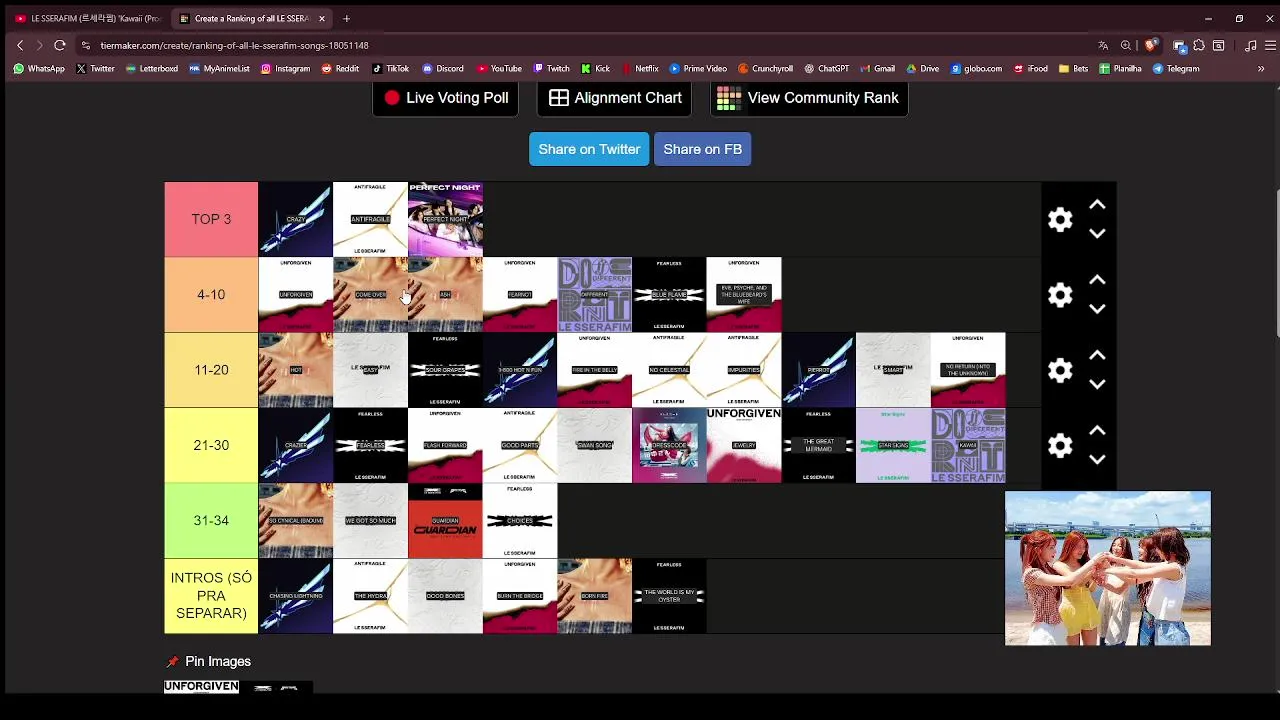Screen dimensions: 1280x720
Task: Open Crunchyroll bookmark
Action: [x=766, y=69]
